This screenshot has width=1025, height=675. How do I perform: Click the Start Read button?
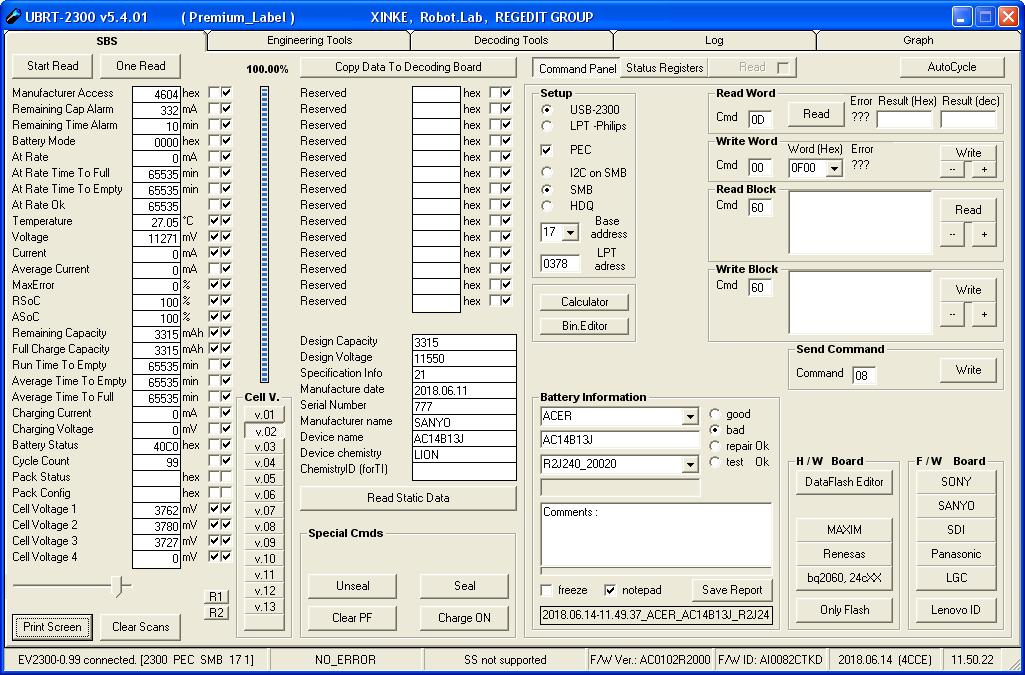coord(52,66)
